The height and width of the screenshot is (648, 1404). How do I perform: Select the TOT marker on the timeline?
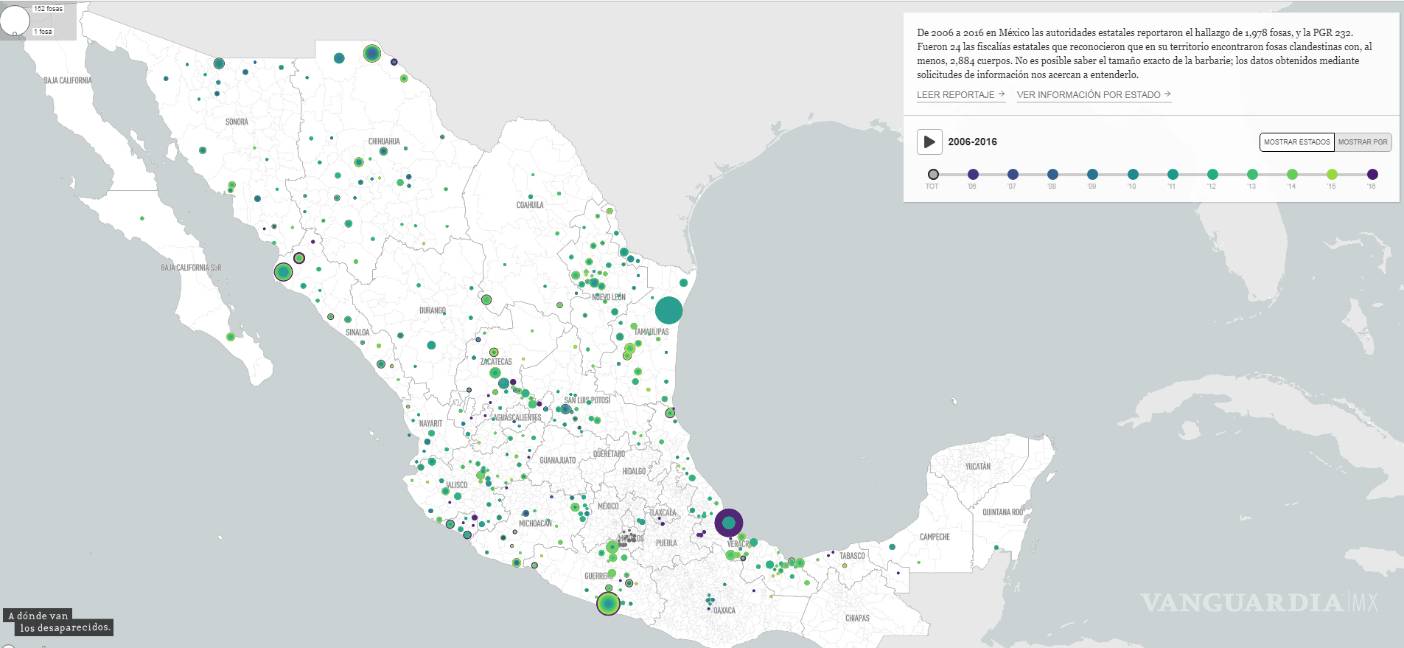pyautogui.click(x=933, y=174)
